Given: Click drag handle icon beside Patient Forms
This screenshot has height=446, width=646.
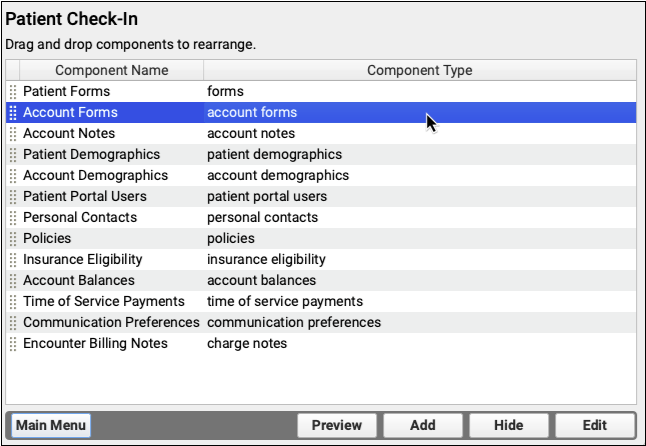Looking at the screenshot, I should pyautogui.click(x=13, y=92).
